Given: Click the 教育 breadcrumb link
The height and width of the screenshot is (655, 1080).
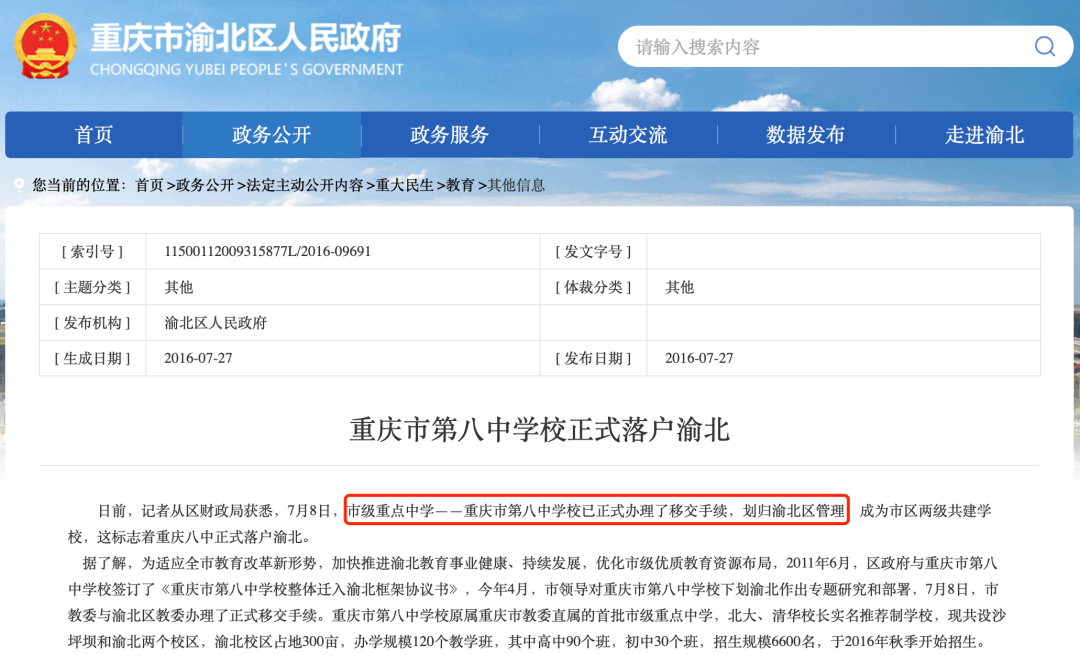Looking at the screenshot, I should click(460, 185).
